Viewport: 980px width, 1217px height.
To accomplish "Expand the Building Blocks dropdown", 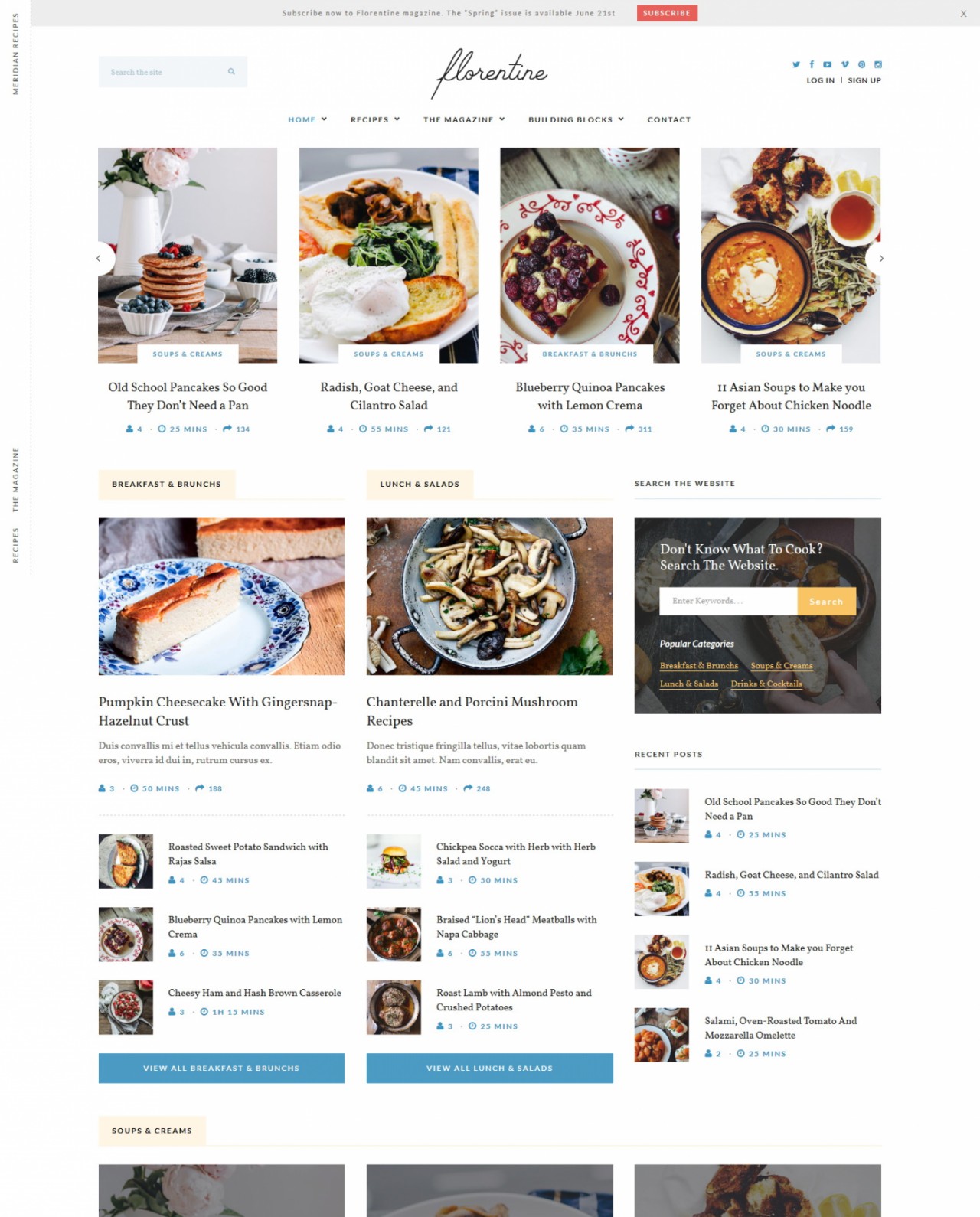I will click(576, 119).
